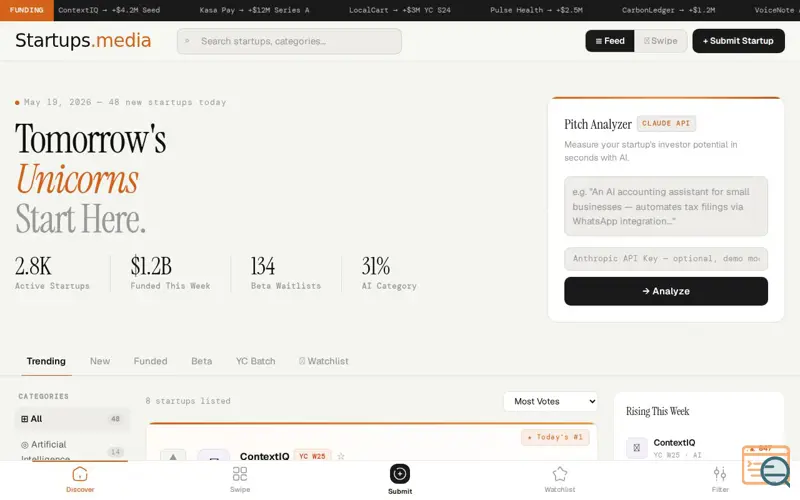800x500 pixels.
Task: Select the Funded tab
Action: pyautogui.click(x=151, y=361)
